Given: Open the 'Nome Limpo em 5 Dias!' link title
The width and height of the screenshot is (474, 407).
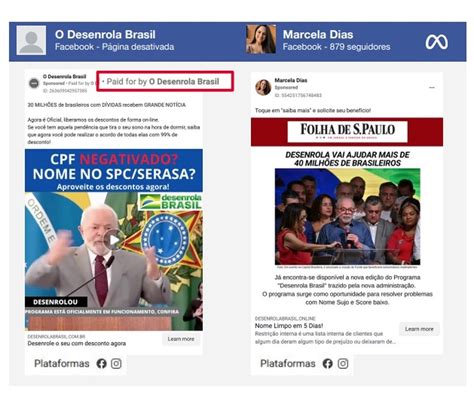Looking at the screenshot, I should pyautogui.click(x=289, y=326).
